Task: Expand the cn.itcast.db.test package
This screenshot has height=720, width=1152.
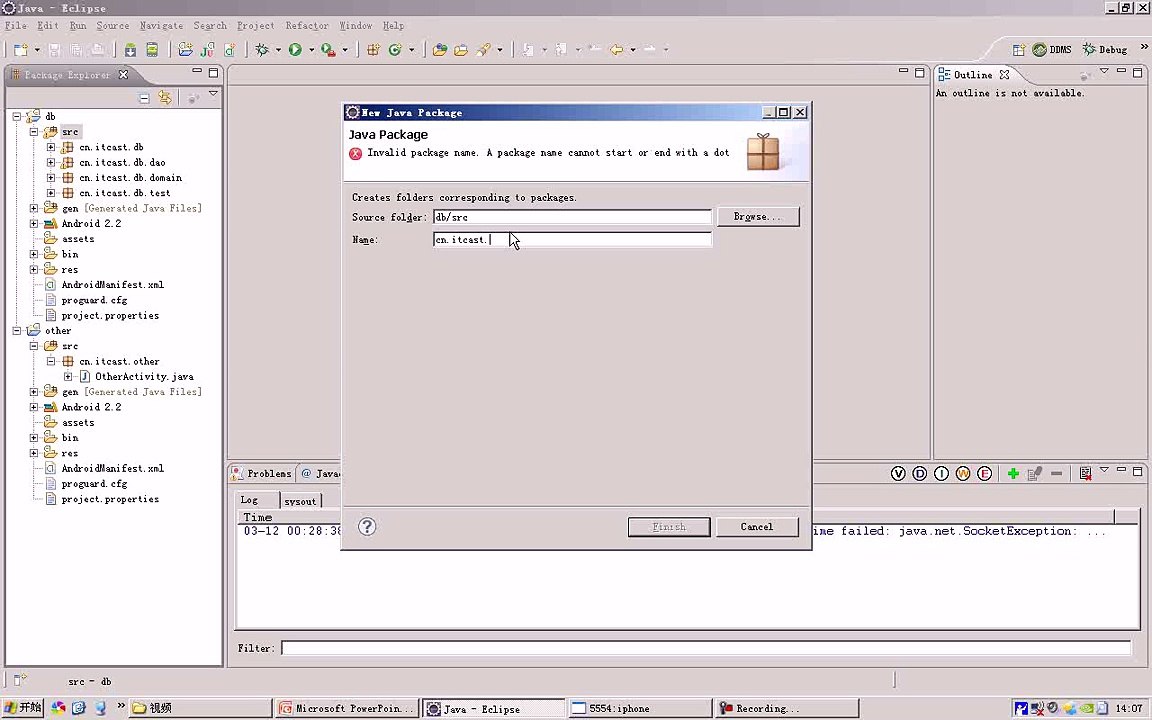Action: (x=51, y=193)
